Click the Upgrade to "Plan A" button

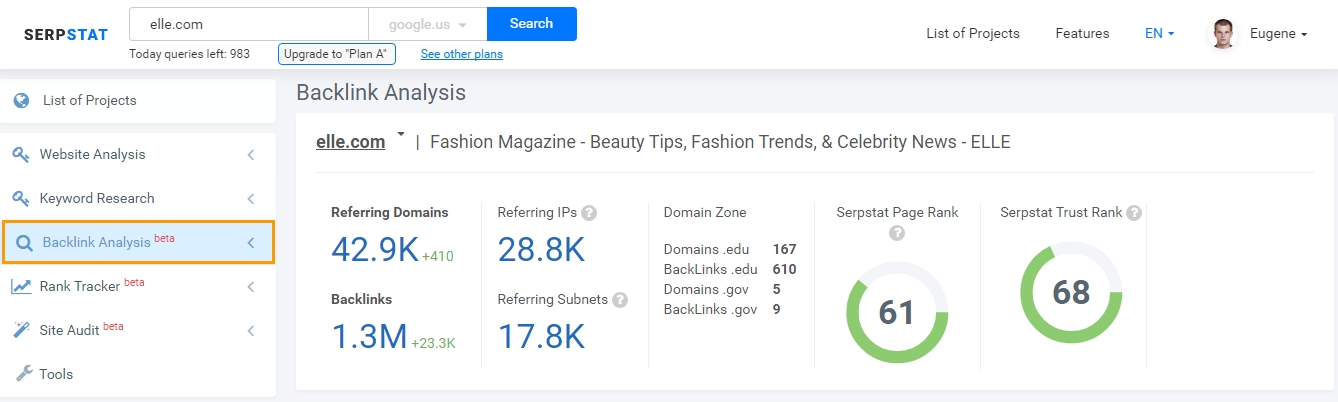[x=337, y=54]
